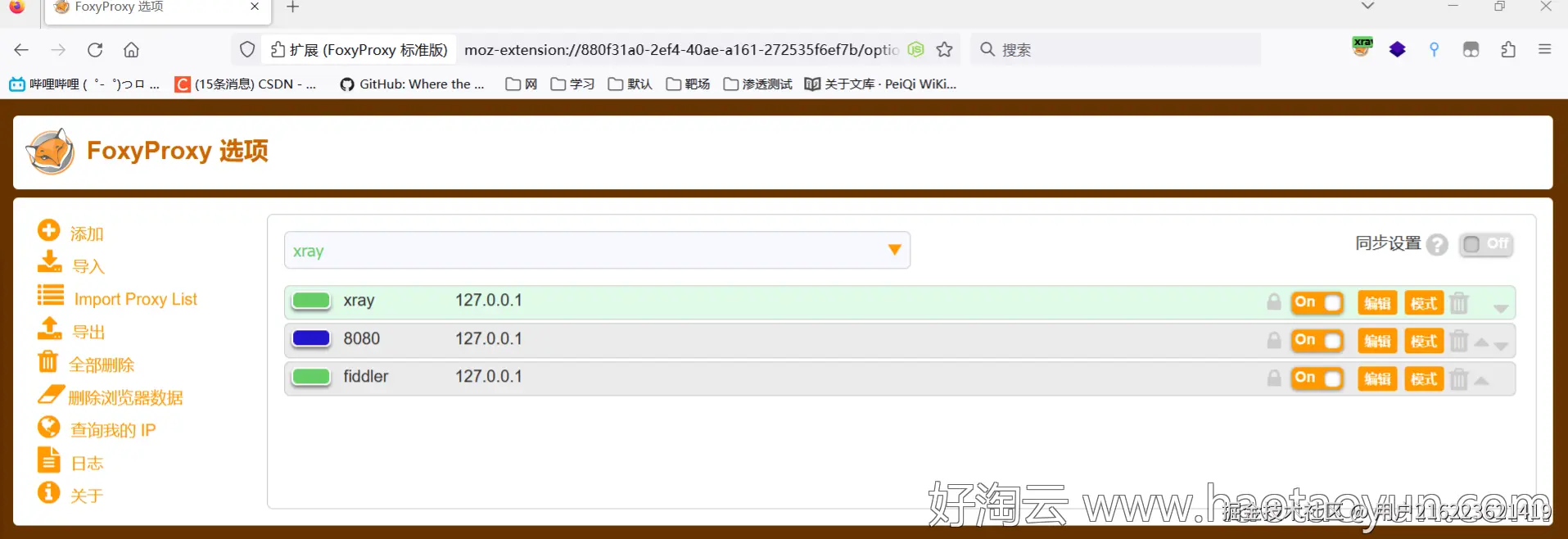Open the 靶场 bookmark folder

(x=688, y=84)
